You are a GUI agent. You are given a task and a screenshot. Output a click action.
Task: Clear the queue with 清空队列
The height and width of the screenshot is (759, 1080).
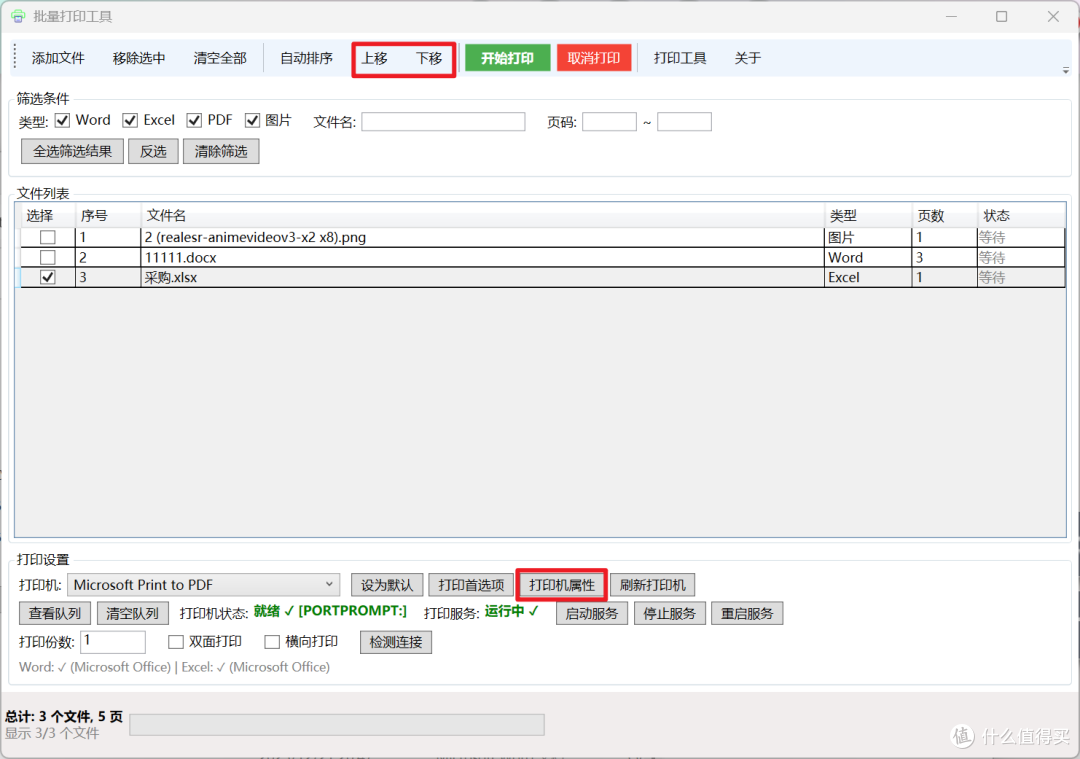click(132, 614)
